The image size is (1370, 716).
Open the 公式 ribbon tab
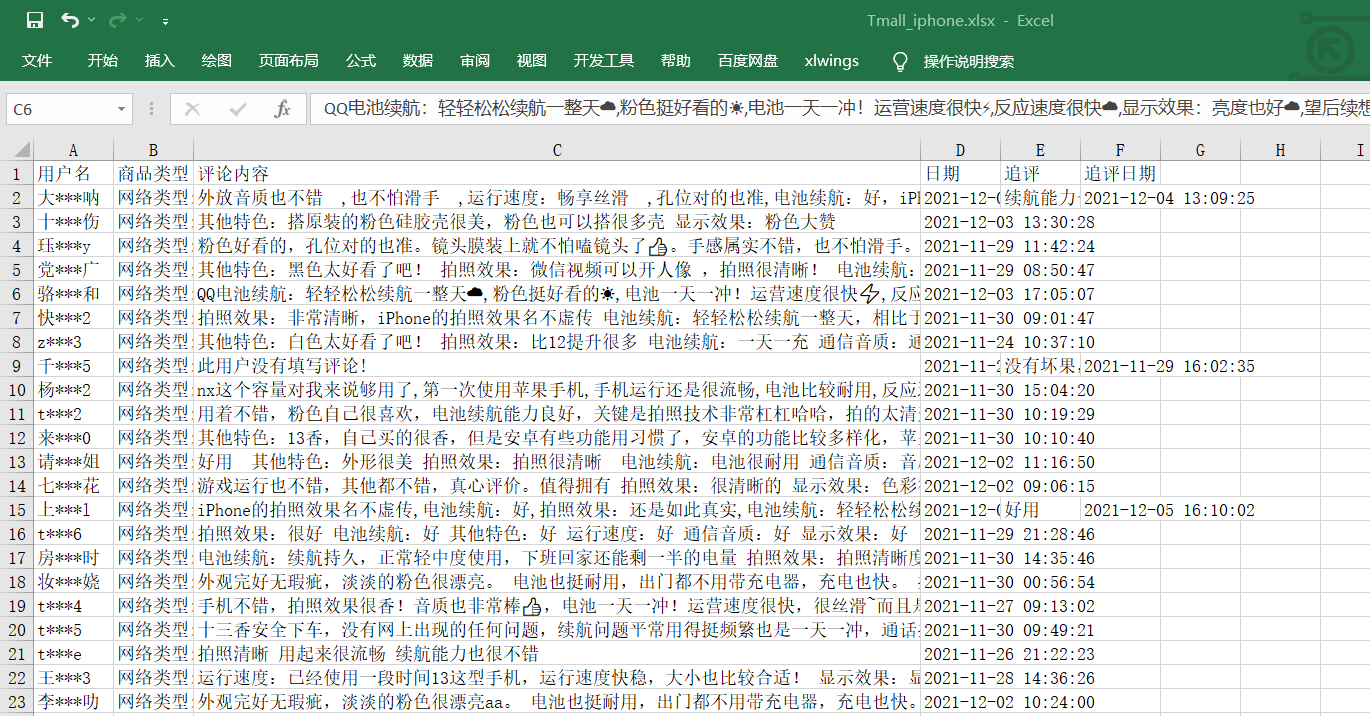point(361,61)
